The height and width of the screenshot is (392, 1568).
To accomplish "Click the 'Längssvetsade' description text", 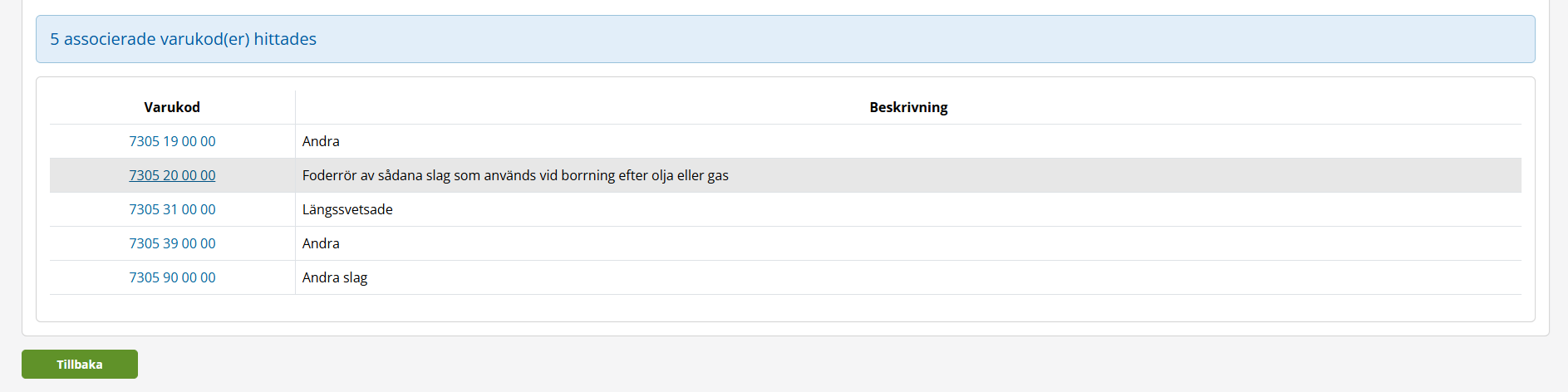I will (x=347, y=209).
